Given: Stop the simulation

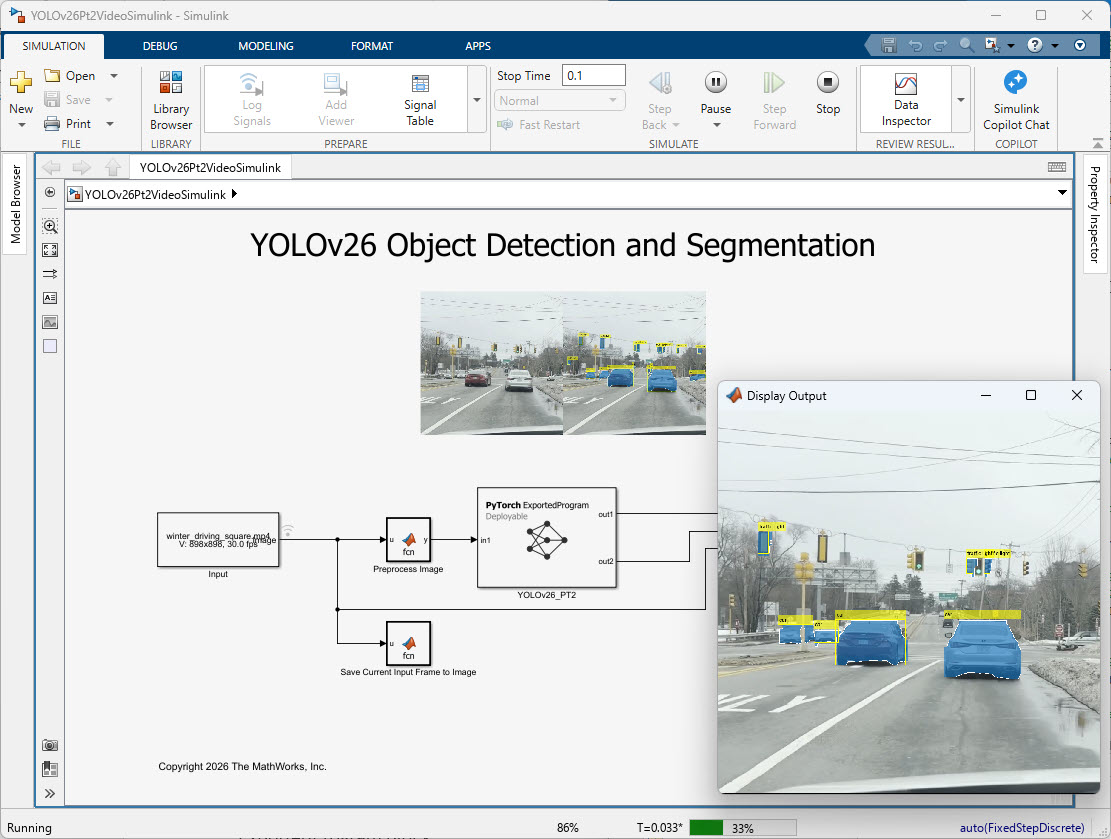Looking at the screenshot, I should (828, 93).
